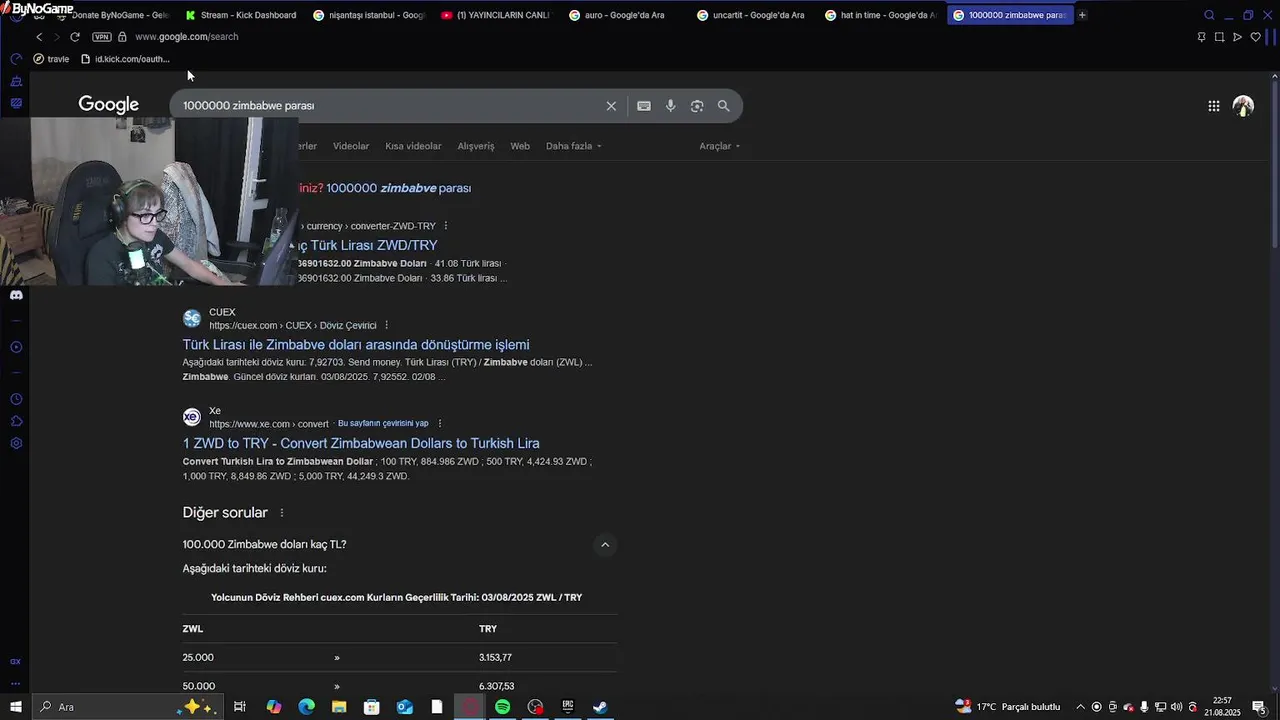This screenshot has height=720, width=1280.
Task: Open Spotify from the taskbar
Action: pos(502,707)
